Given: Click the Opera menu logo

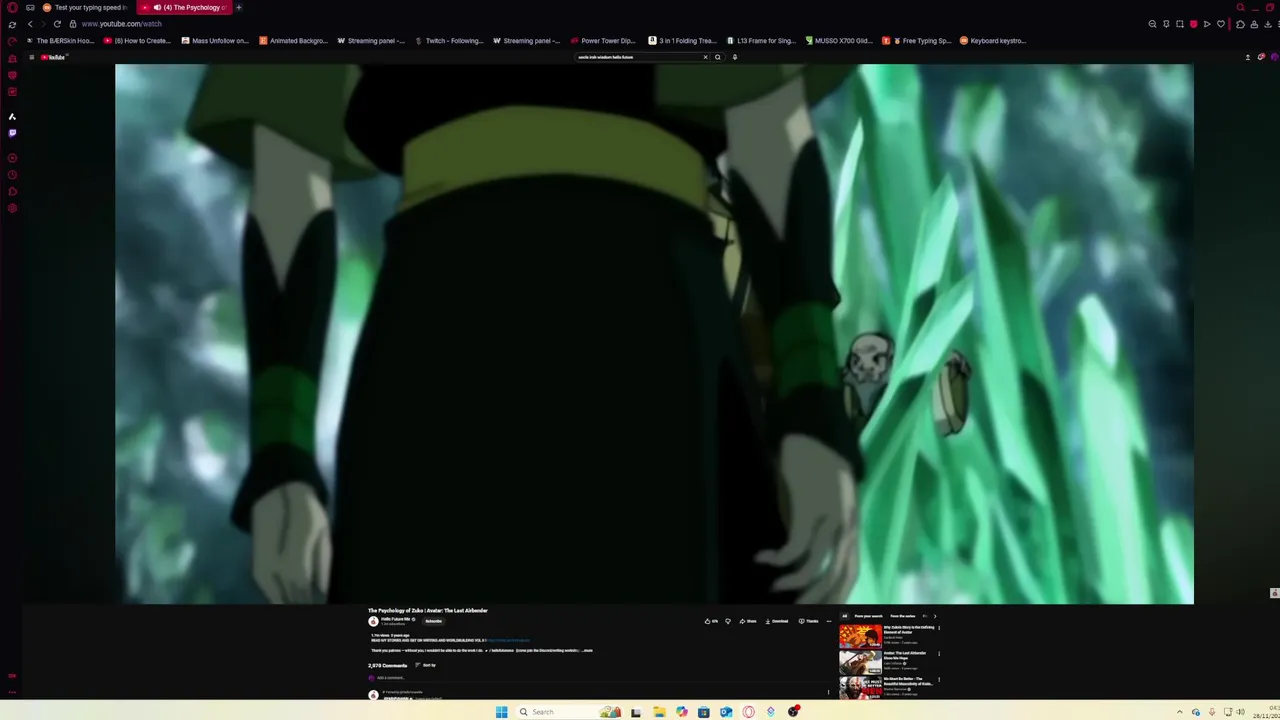Looking at the screenshot, I should click(x=12, y=7).
